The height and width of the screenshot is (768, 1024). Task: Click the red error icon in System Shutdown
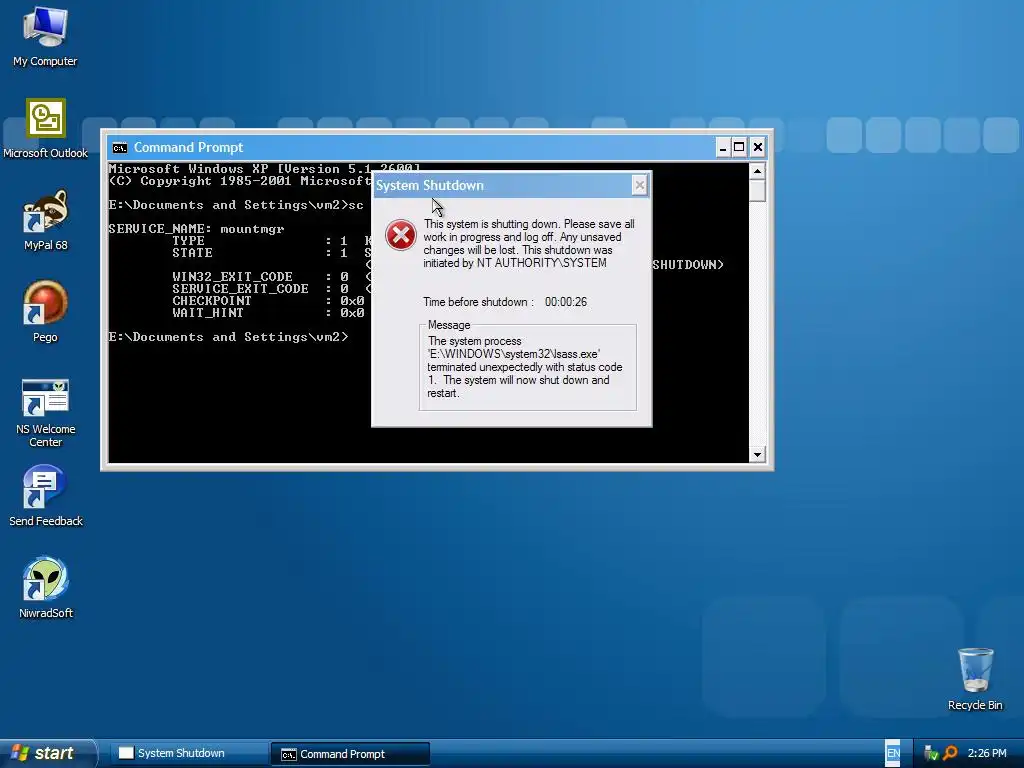(x=400, y=235)
